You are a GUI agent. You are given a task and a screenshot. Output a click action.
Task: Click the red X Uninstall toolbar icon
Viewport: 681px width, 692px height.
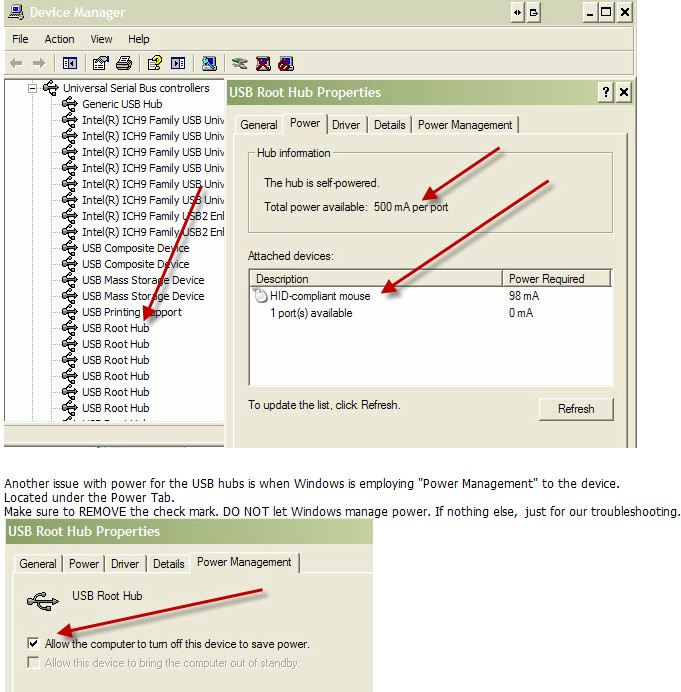coord(263,64)
